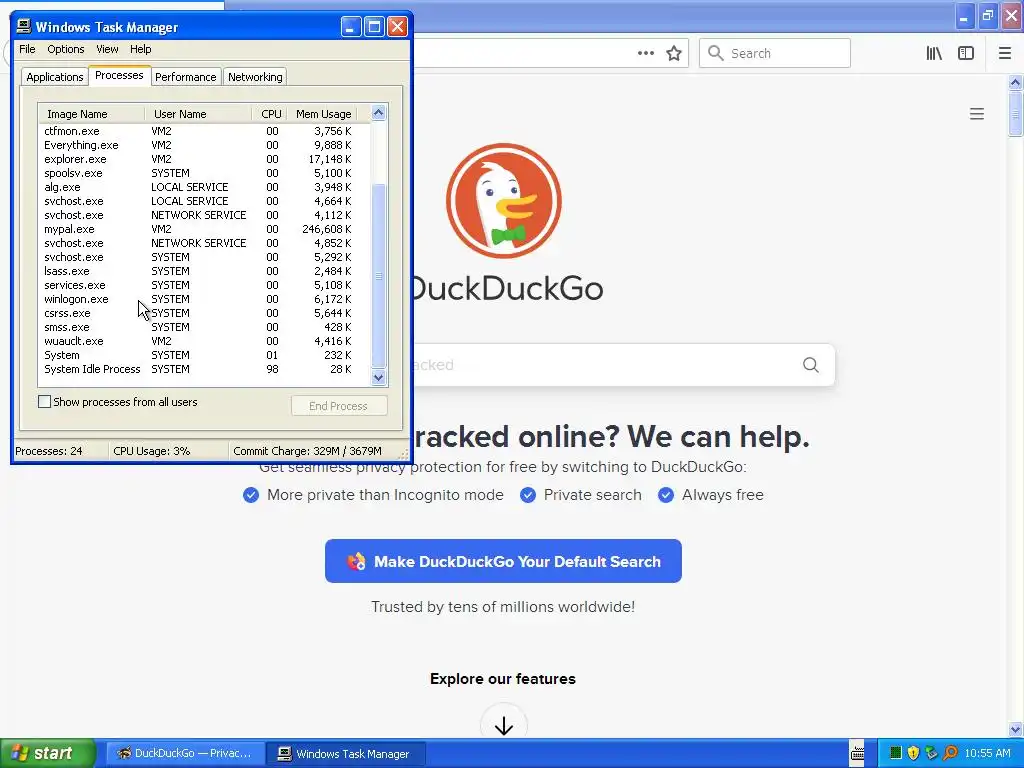The image size is (1024, 768).
Task: Click process list scrollbar up arrow
Action: (378, 112)
